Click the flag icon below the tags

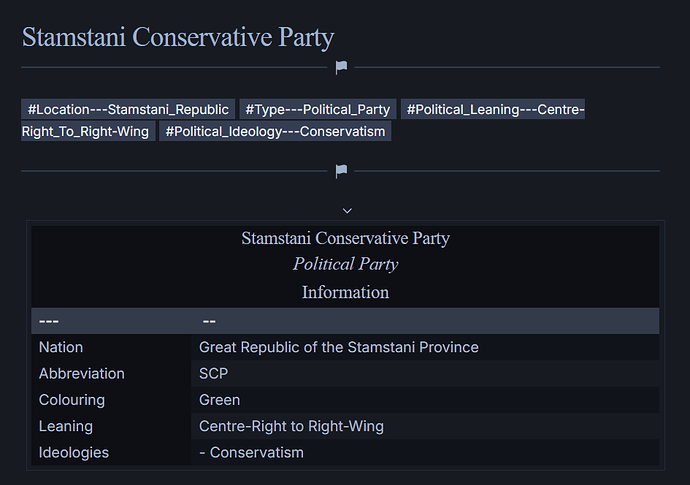[341, 171]
